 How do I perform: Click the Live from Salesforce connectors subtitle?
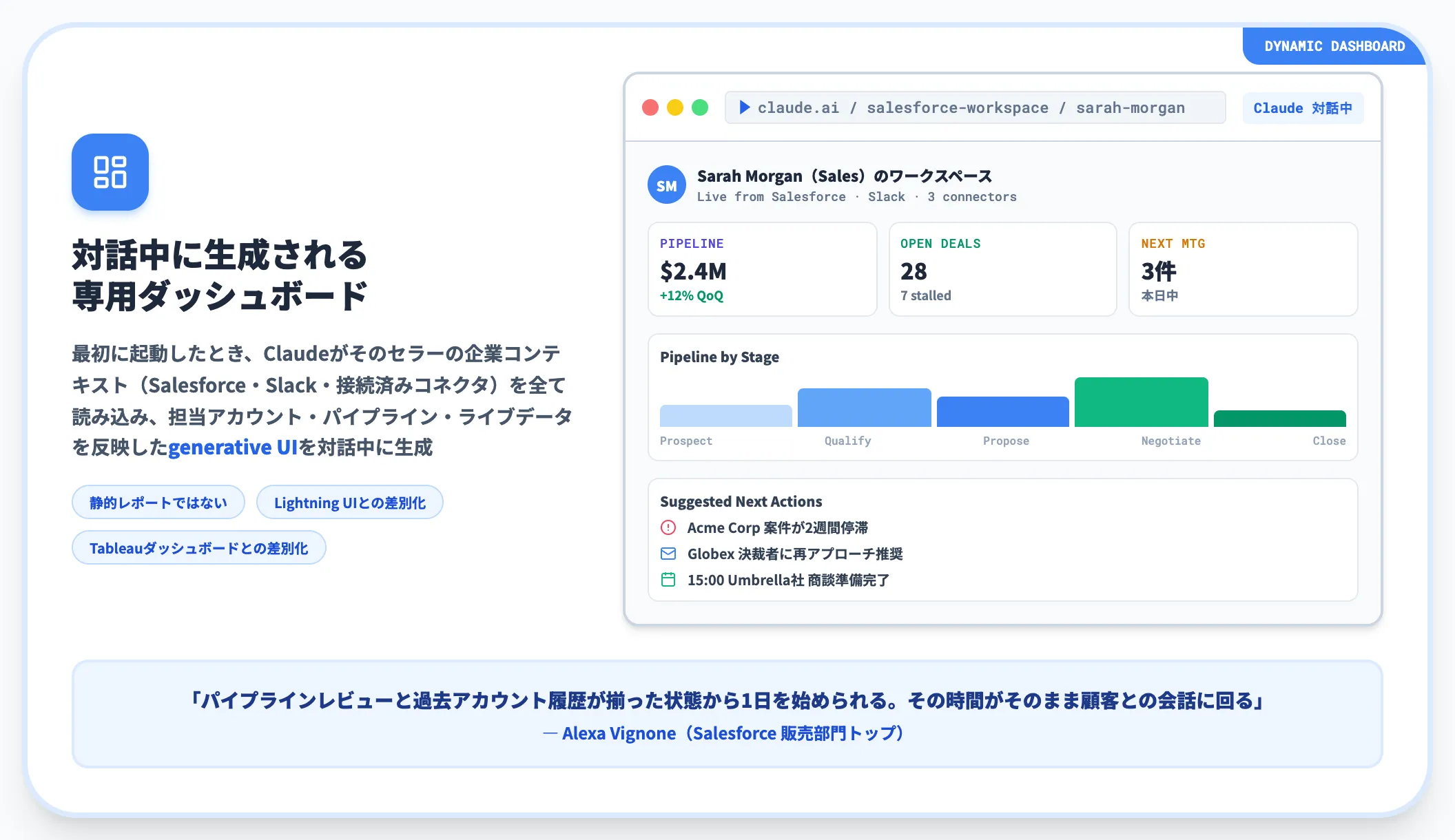(856, 197)
